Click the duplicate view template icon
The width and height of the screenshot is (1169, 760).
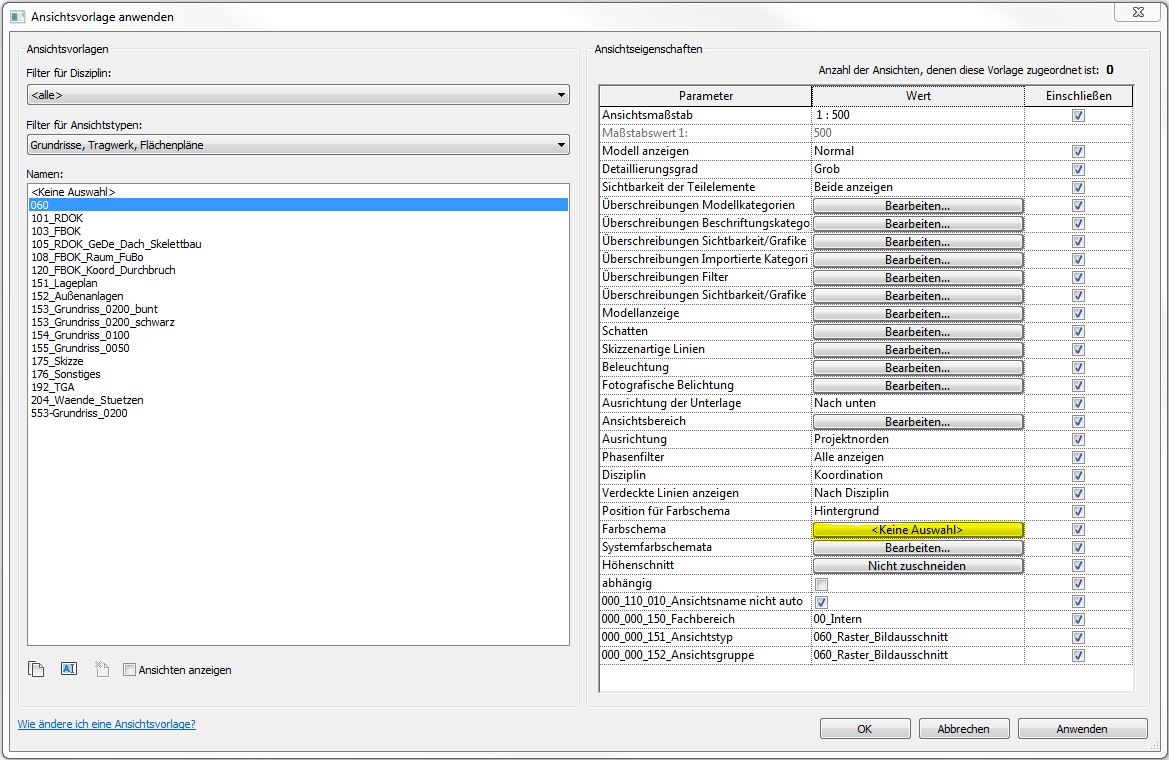point(36,670)
